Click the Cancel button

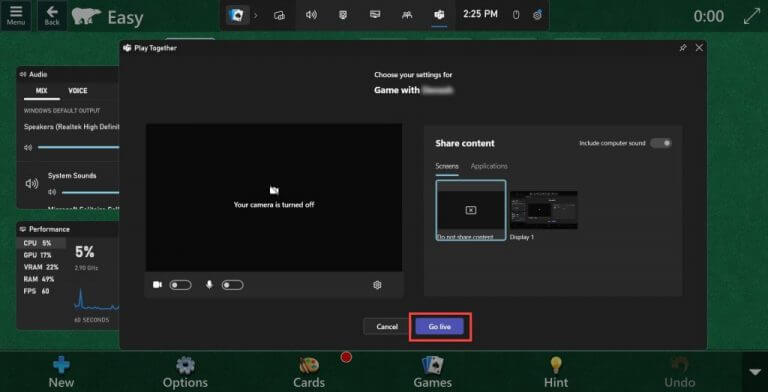point(387,326)
